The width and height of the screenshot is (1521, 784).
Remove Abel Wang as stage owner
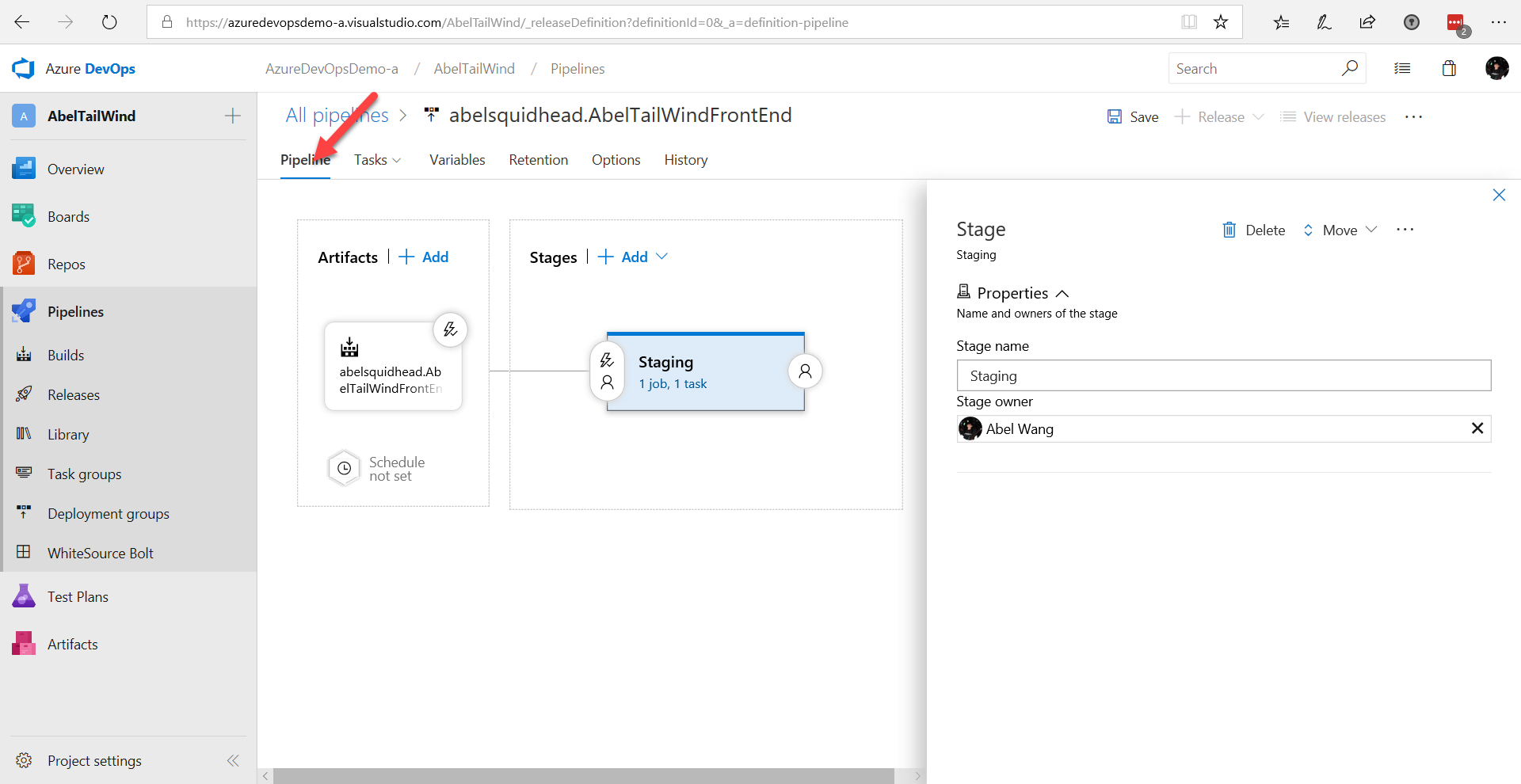click(1477, 428)
